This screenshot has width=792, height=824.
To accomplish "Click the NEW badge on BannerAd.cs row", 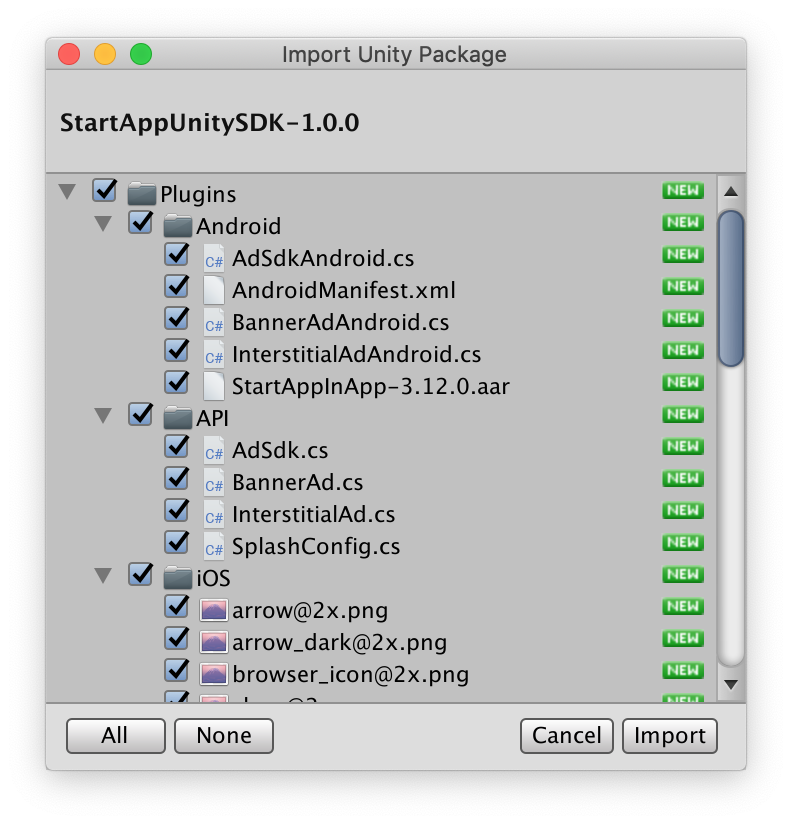I will pos(683,478).
